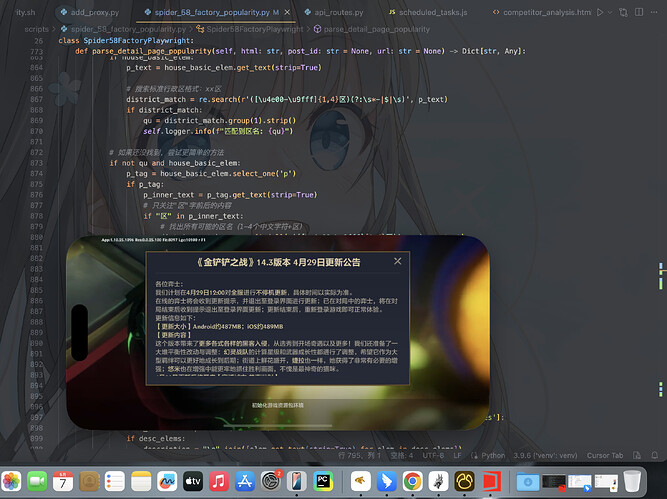Image resolution: width=667 pixels, height=499 pixels.
Task: Click the feedback icon in status bar
Action: pyautogui.click(x=637, y=455)
